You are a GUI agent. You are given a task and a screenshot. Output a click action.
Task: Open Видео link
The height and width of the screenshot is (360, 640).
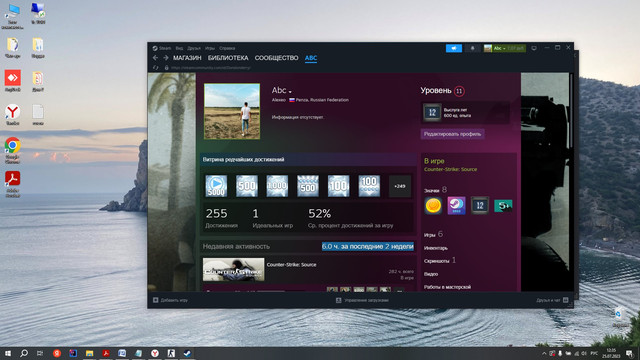point(431,274)
